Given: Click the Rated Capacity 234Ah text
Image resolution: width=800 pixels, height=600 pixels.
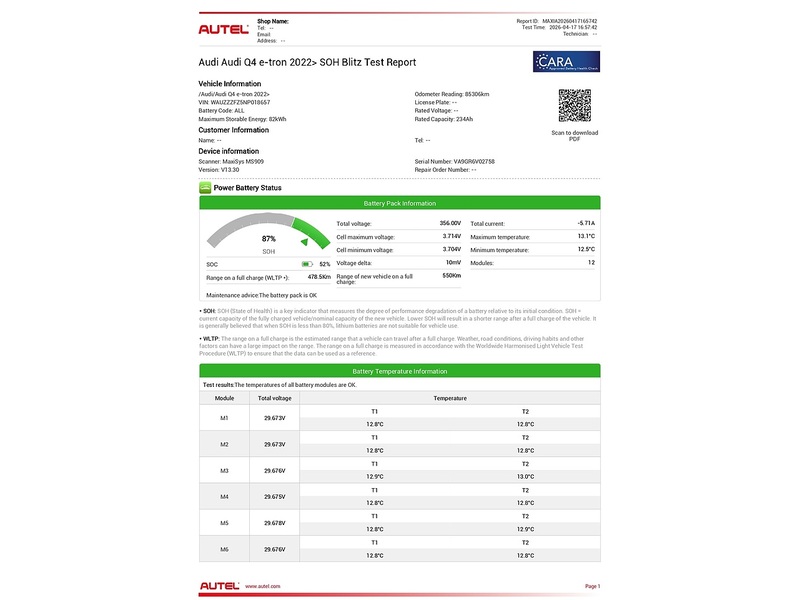Looking at the screenshot, I should (x=443, y=119).
